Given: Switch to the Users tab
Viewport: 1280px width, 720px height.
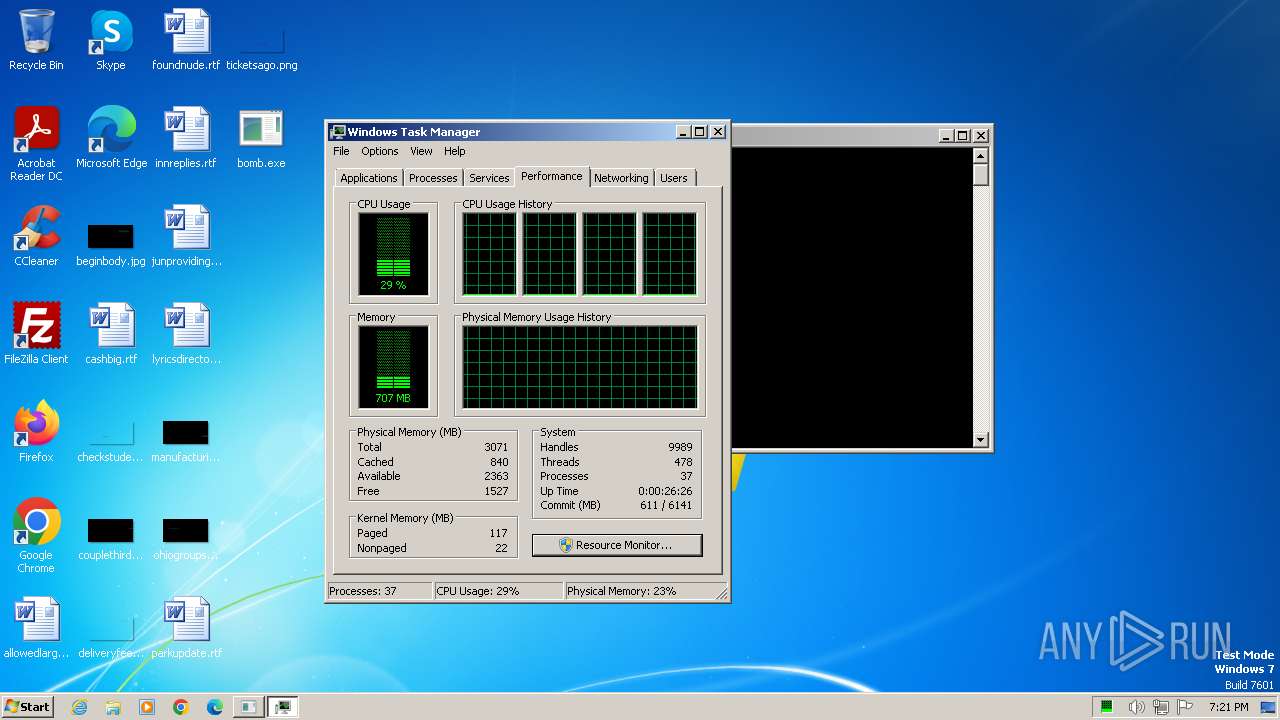Looking at the screenshot, I should coord(674,178).
